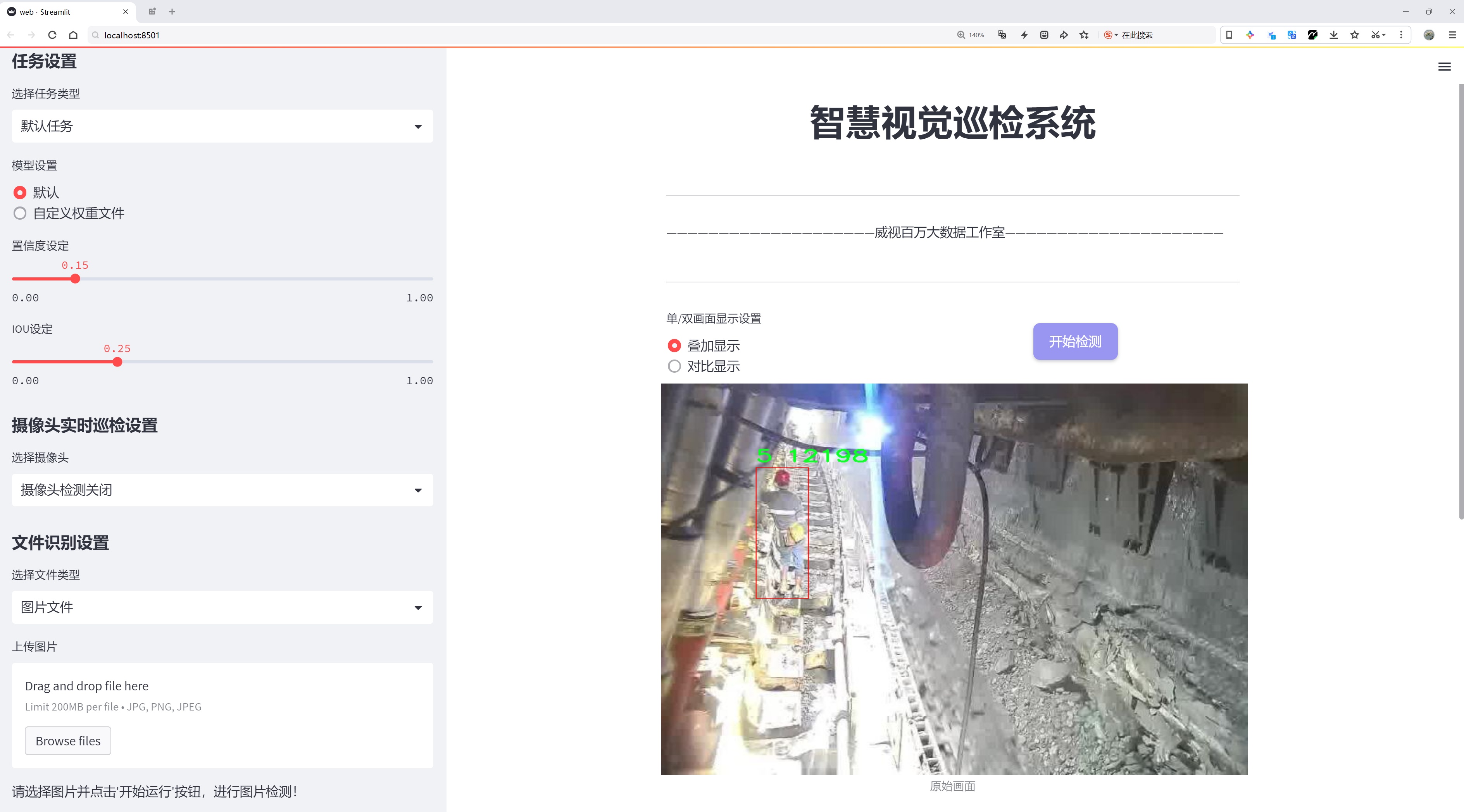
Task: Click the localhost:8501 address bar
Action: [x=512, y=35]
